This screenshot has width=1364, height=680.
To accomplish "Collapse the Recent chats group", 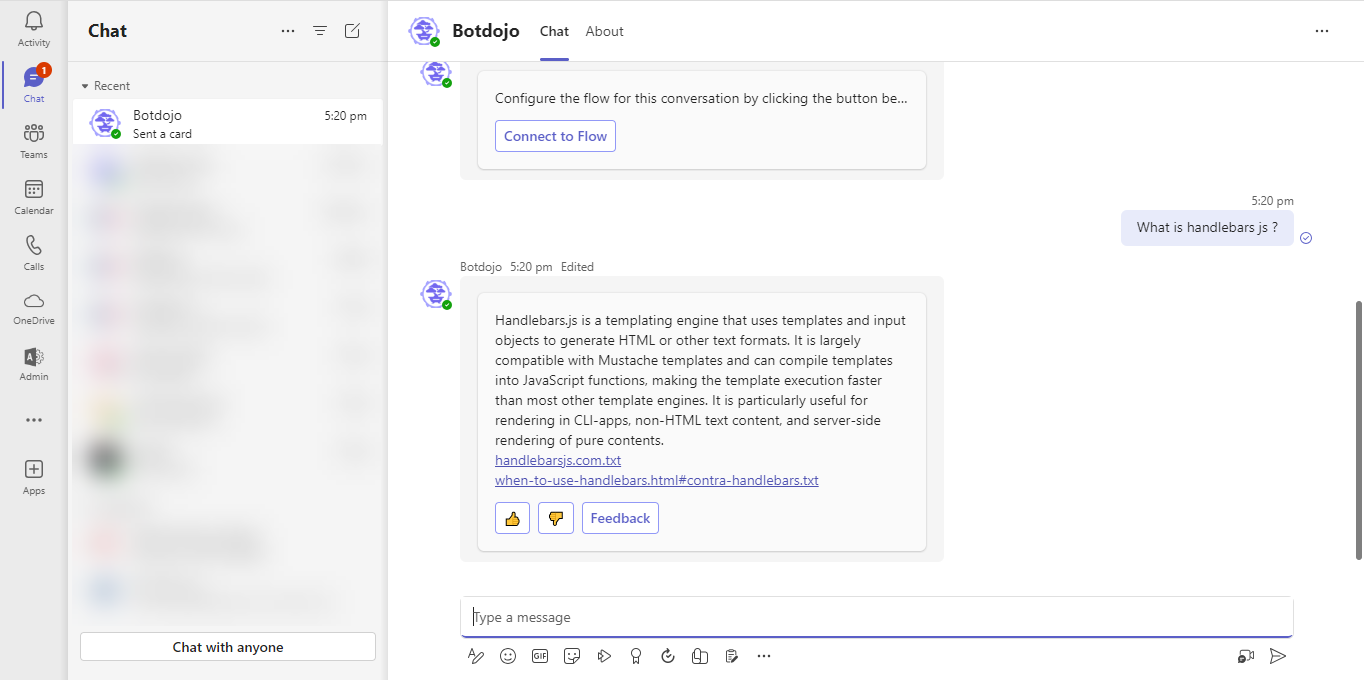I will click(x=106, y=86).
